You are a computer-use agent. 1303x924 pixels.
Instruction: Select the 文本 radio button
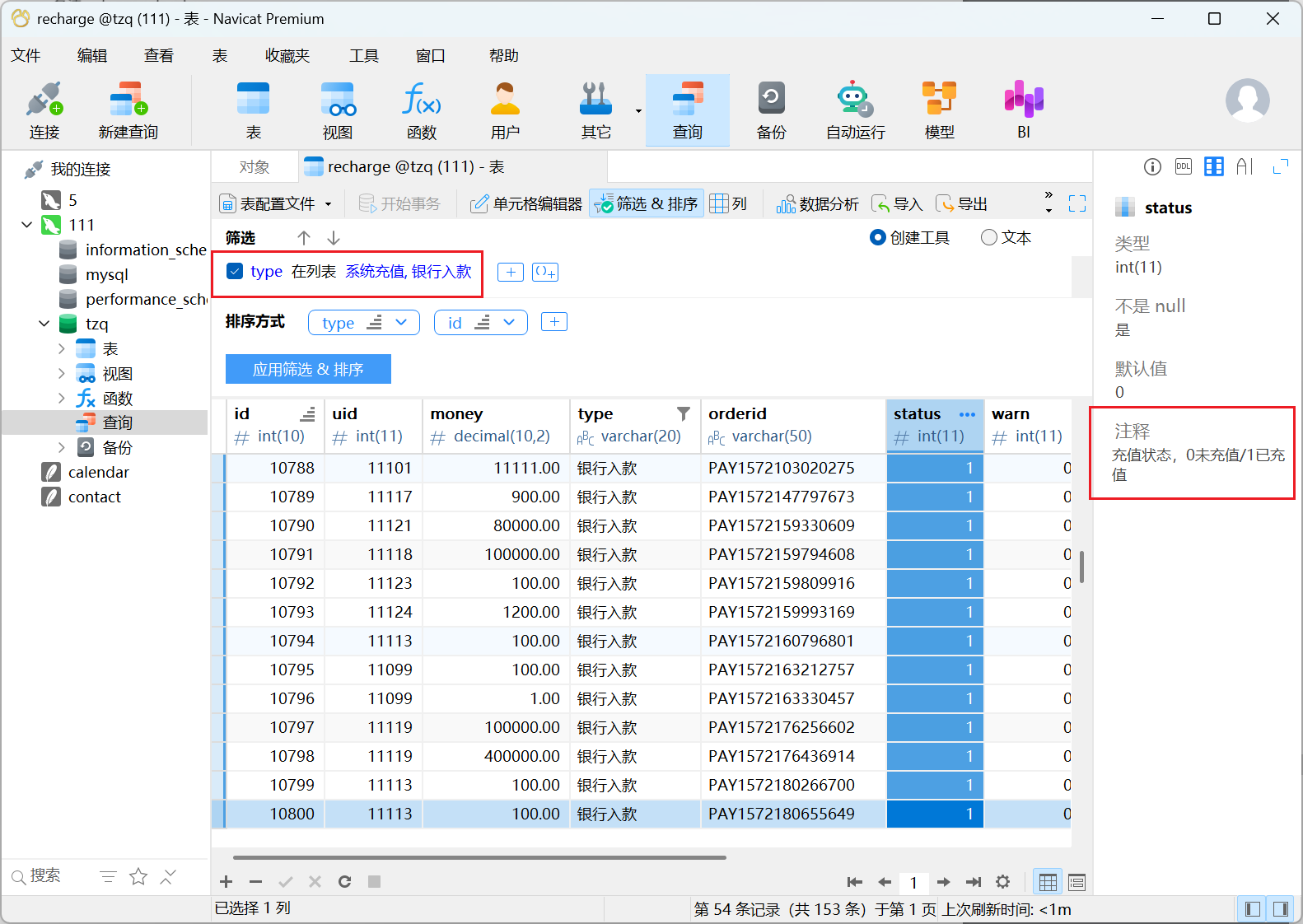(989, 238)
